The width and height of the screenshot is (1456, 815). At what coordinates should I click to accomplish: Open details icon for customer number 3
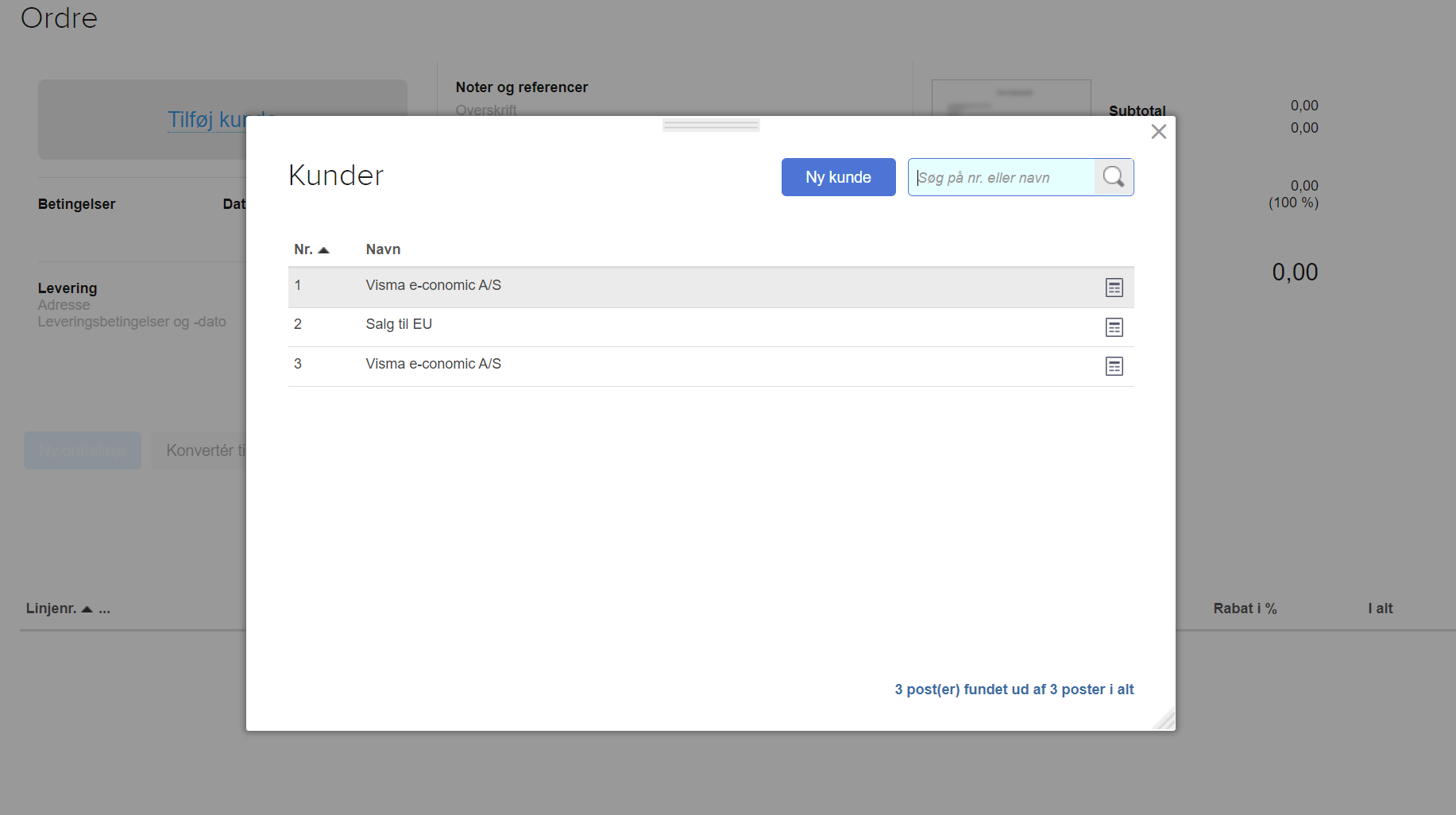(x=1114, y=366)
